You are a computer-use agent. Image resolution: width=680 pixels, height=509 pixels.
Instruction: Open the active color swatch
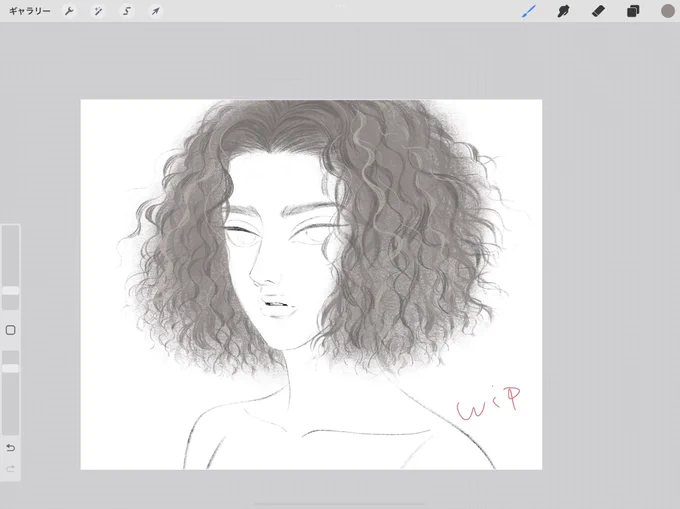pos(667,11)
